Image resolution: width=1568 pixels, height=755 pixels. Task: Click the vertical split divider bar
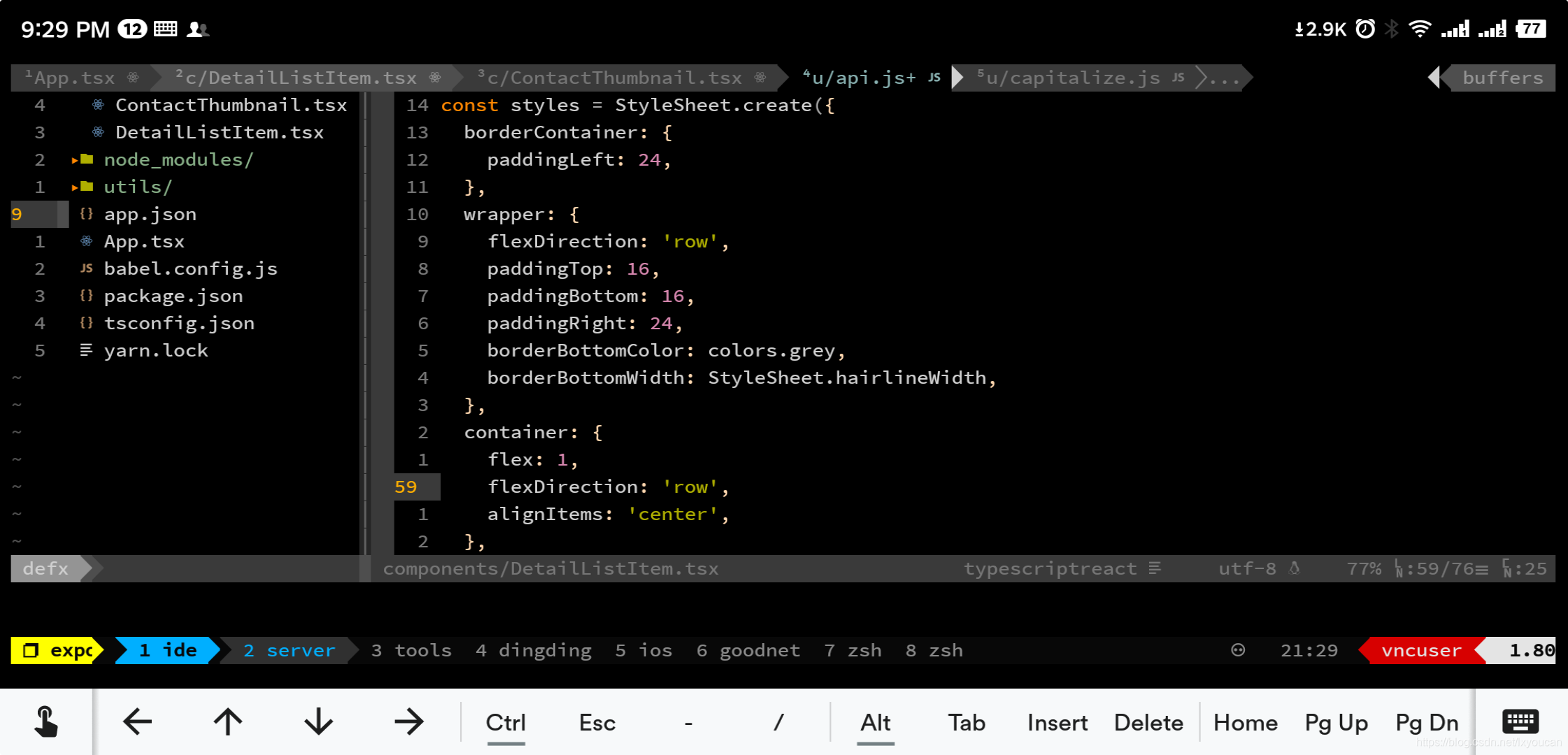pyautogui.click(x=365, y=322)
